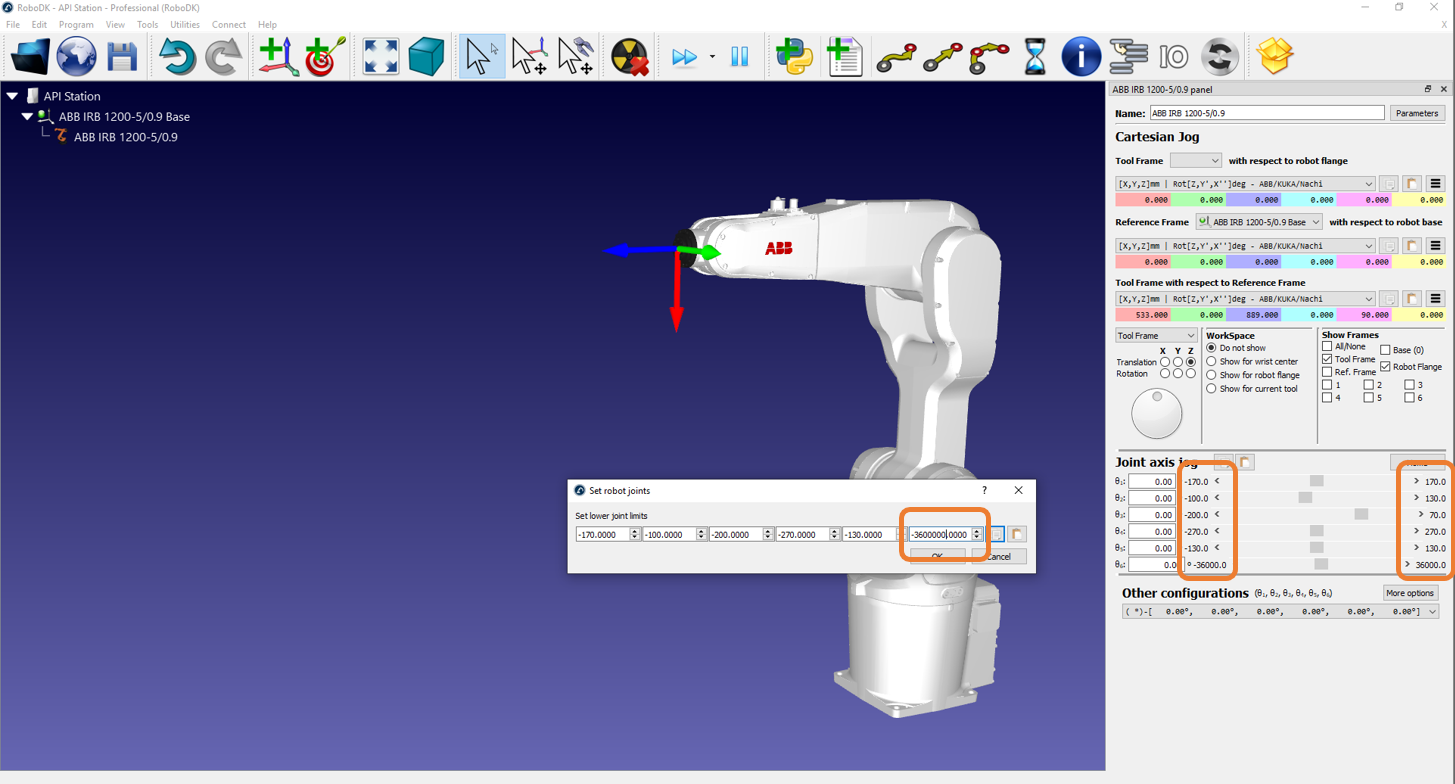Click the Undo arrow icon

(177, 57)
